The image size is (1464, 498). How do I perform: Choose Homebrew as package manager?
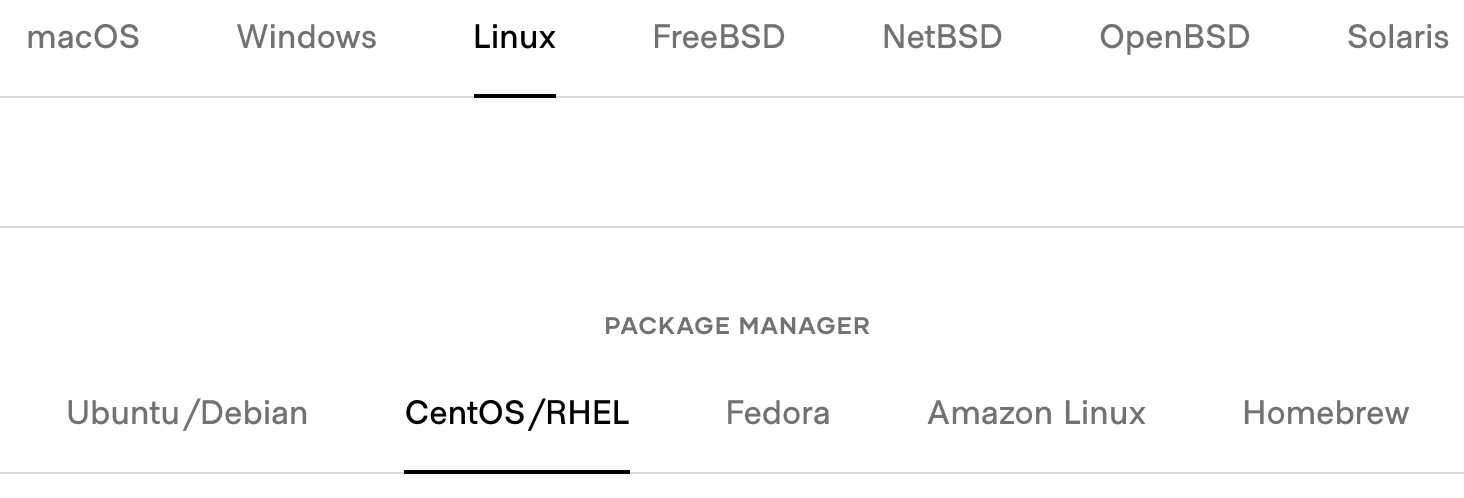point(1325,413)
